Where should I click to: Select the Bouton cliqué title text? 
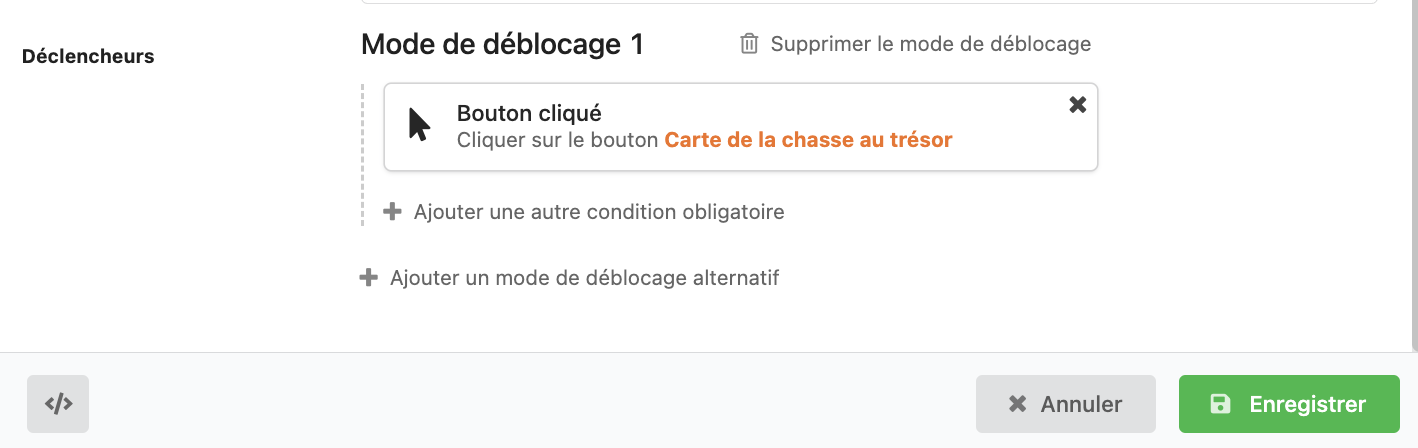(x=528, y=113)
